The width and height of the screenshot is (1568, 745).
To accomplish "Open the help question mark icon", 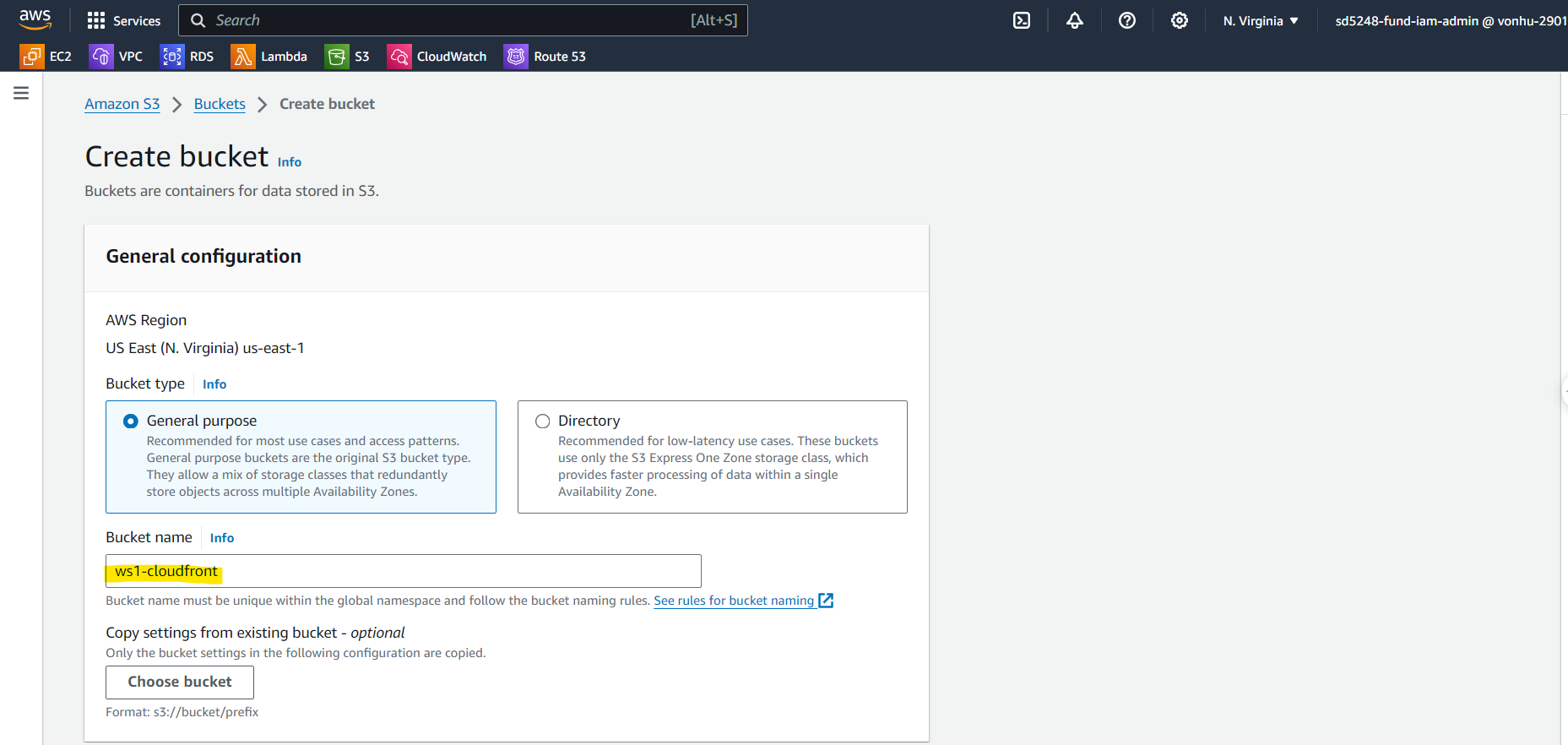I will 1126,20.
